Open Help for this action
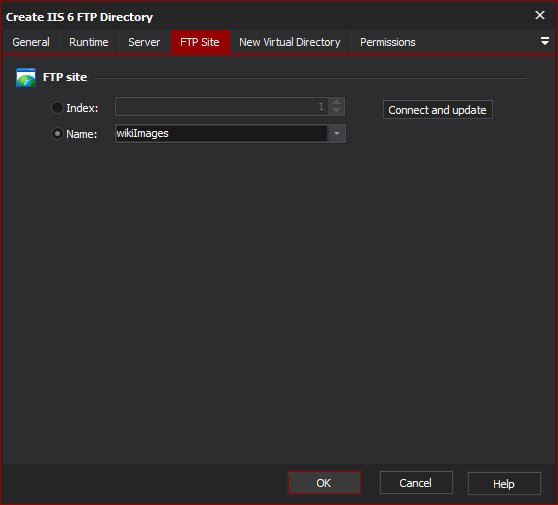 [x=504, y=483]
